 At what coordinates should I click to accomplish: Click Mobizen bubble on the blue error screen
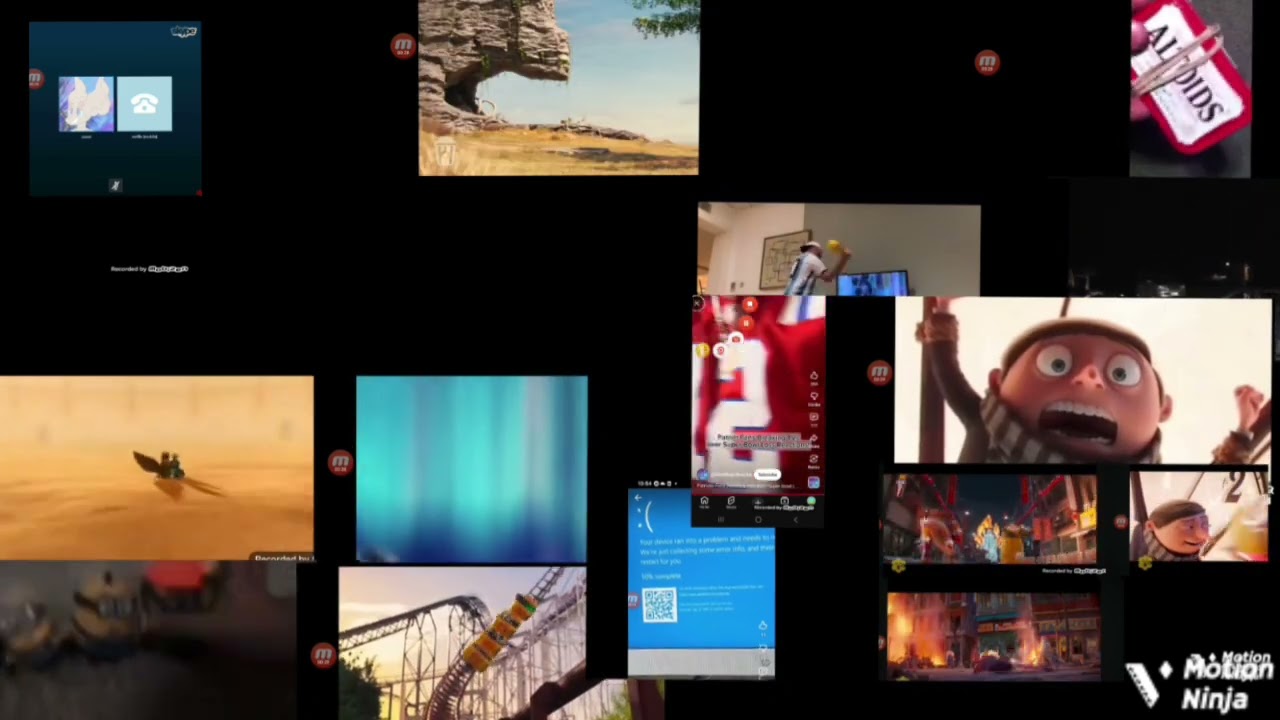coord(633,600)
